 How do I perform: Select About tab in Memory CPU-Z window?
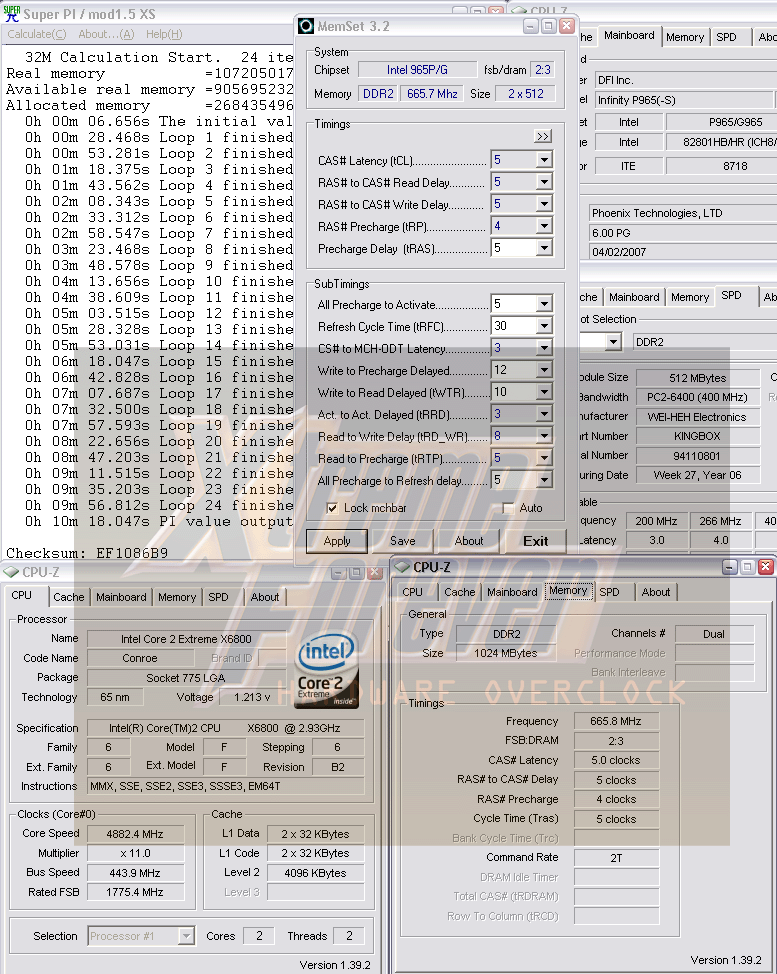pyautogui.click(x=656, y=593)
